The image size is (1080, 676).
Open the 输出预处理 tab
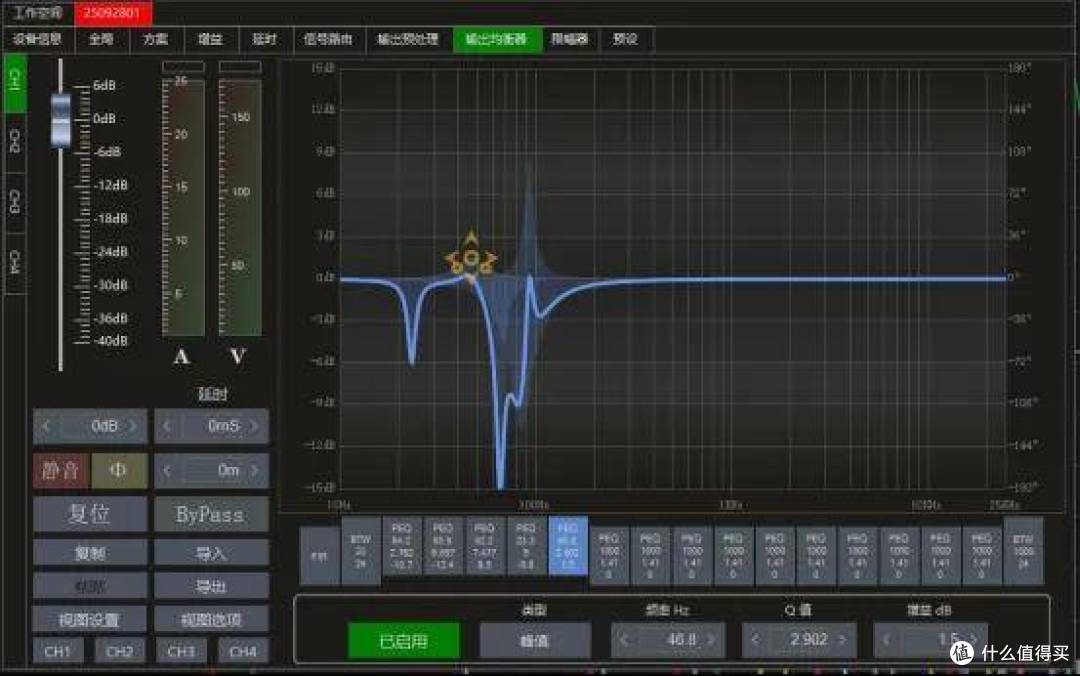(408, 39)
